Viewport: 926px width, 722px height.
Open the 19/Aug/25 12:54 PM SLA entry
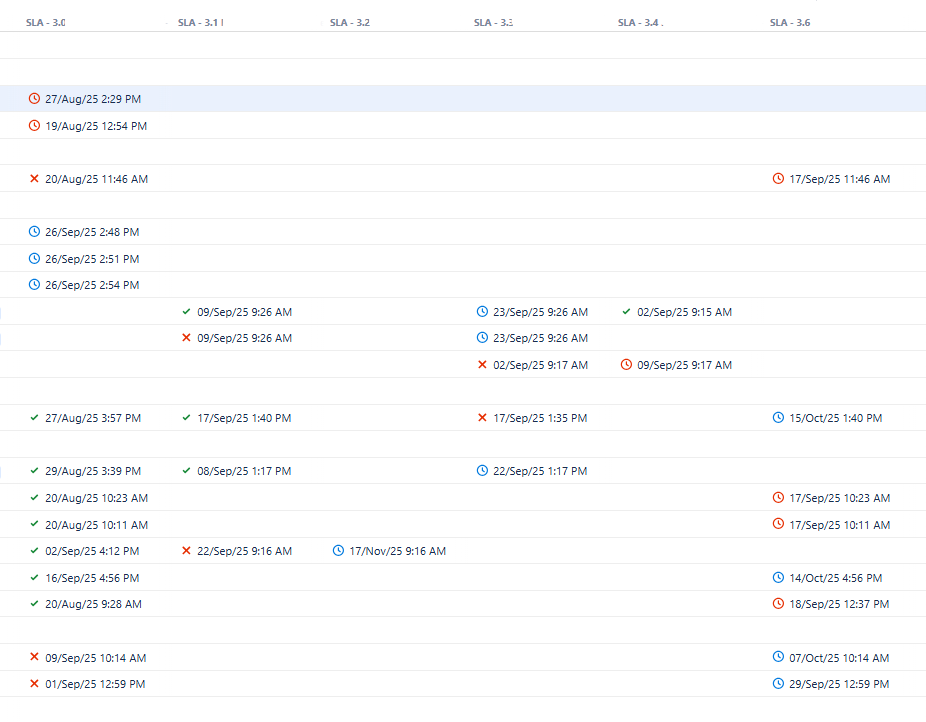point(96,126)
